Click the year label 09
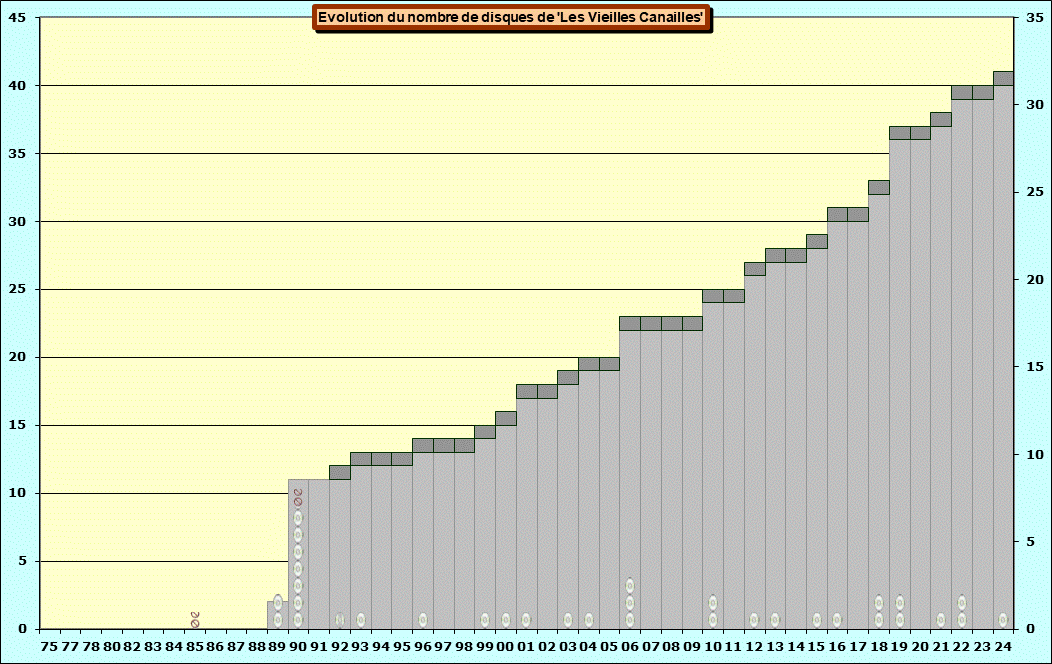 point(692,647)
